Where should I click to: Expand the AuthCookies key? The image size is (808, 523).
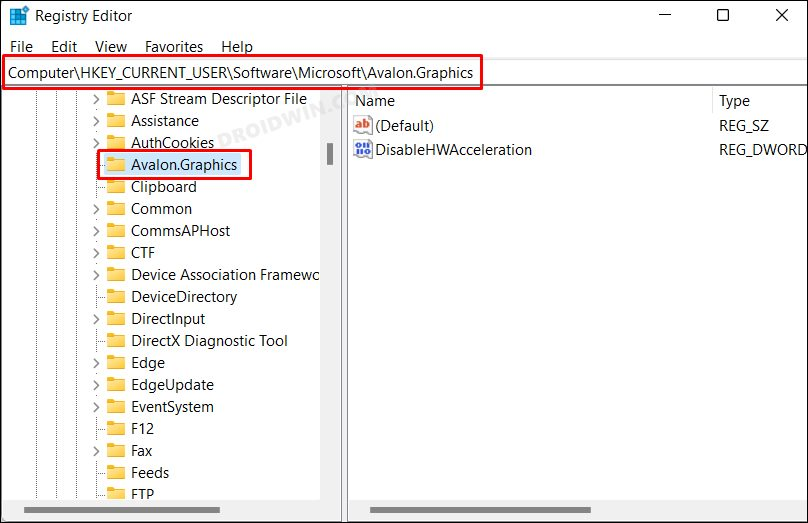[x=96, y=143]
